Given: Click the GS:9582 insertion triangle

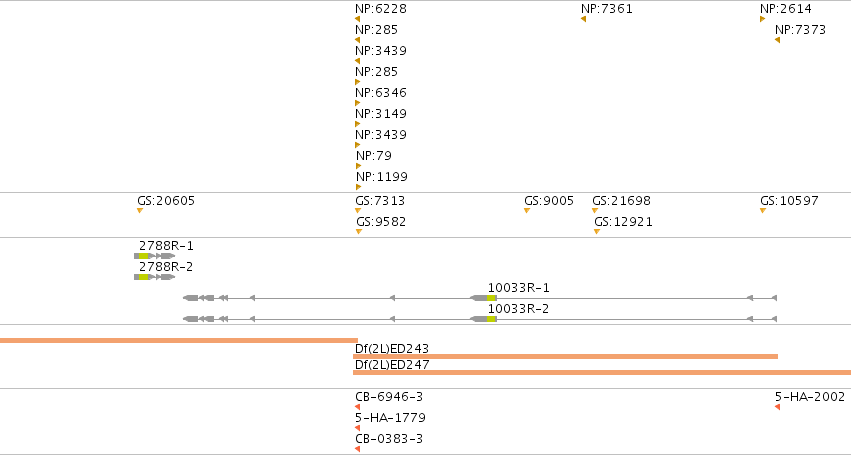Looking at the screenshot, I should pyautogui.click(x=359, y=232).
